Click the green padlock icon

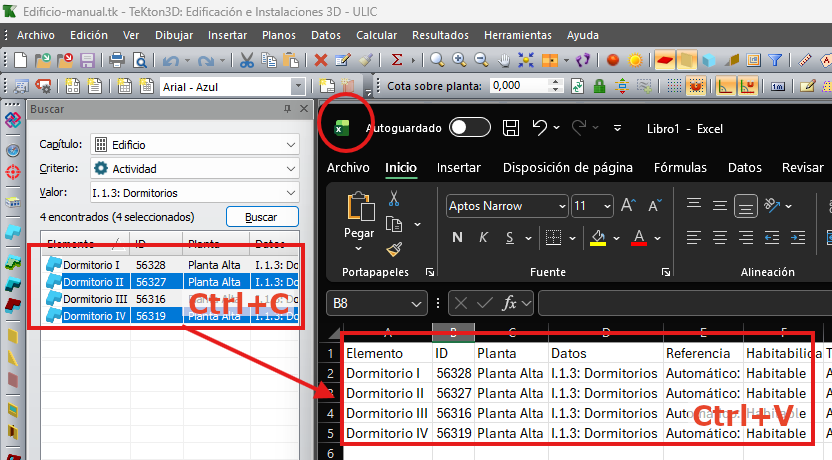coord(600,86)
